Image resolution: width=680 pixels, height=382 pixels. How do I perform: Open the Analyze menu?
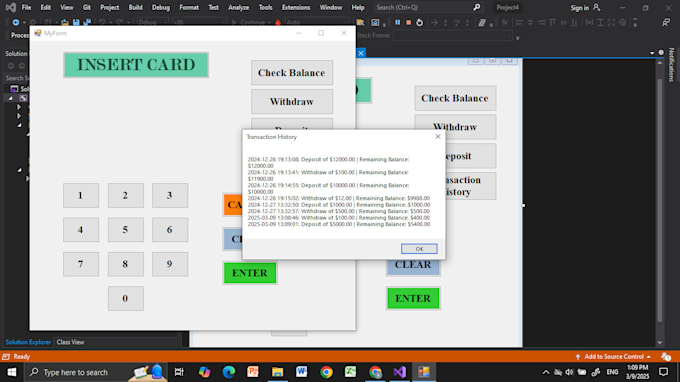(239, 7)
